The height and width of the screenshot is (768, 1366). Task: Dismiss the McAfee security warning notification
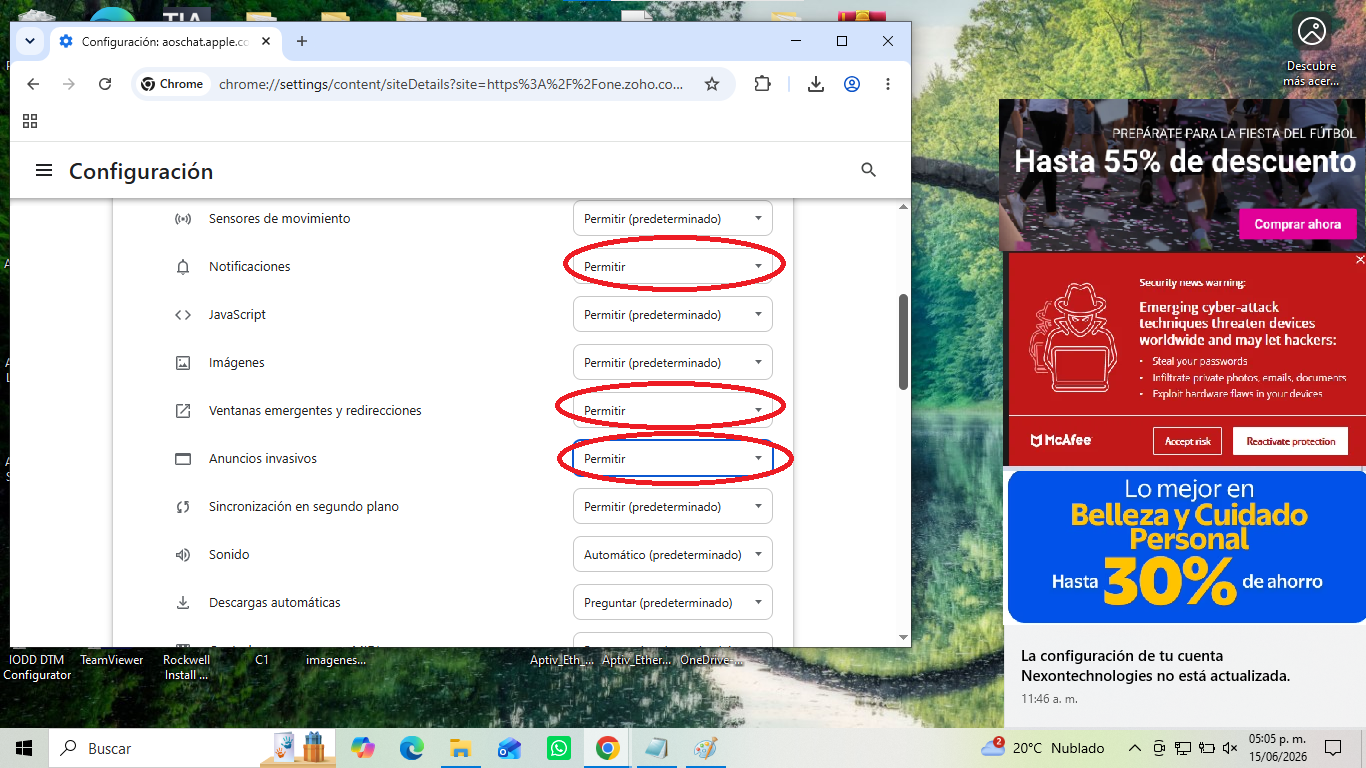(x=1359, y=260)
